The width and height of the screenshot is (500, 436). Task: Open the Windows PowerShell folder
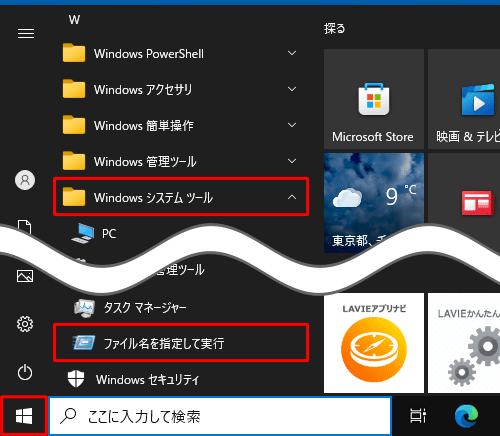(x=181, y=53)
